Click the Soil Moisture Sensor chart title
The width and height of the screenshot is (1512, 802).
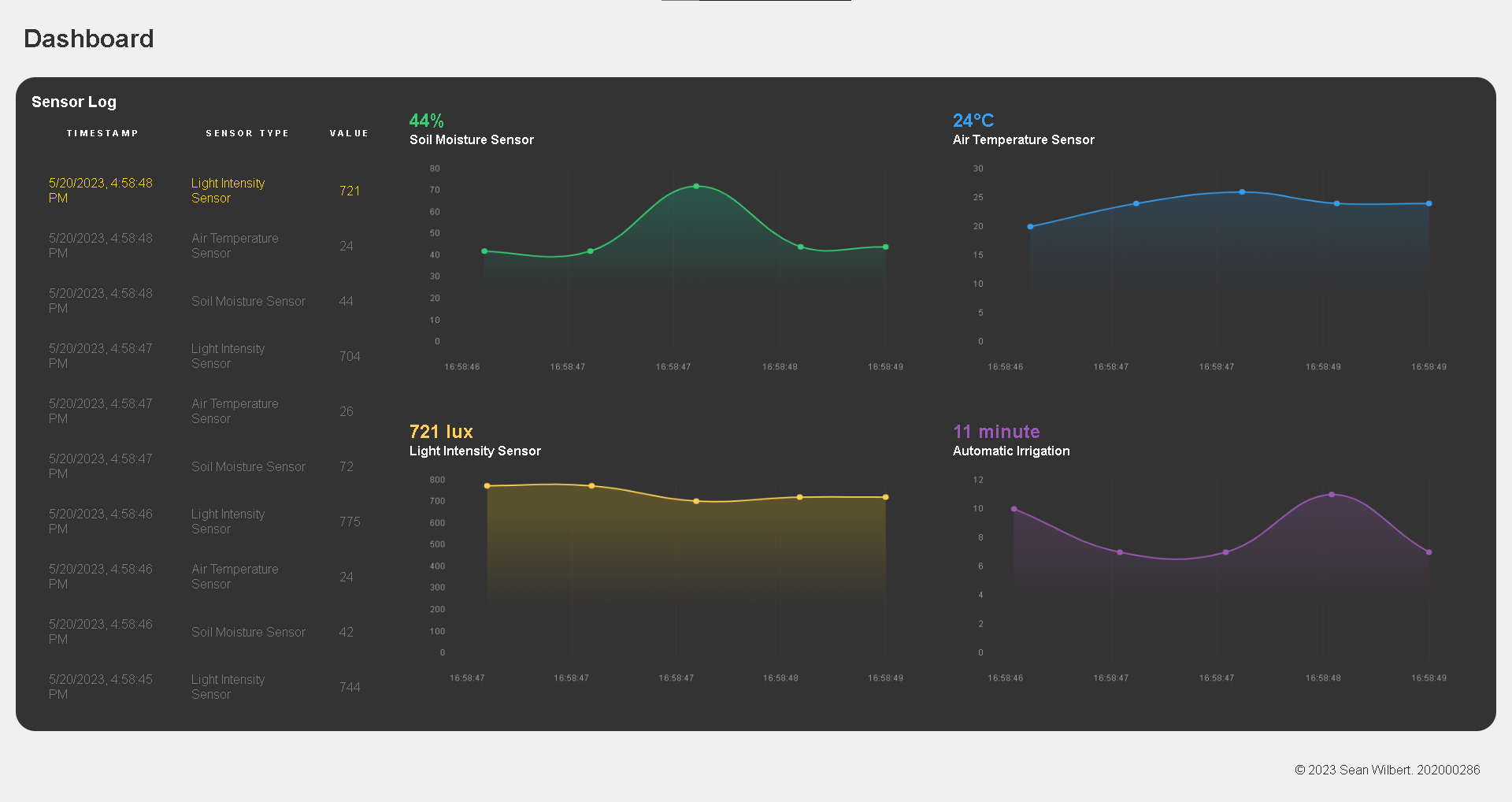471,139
